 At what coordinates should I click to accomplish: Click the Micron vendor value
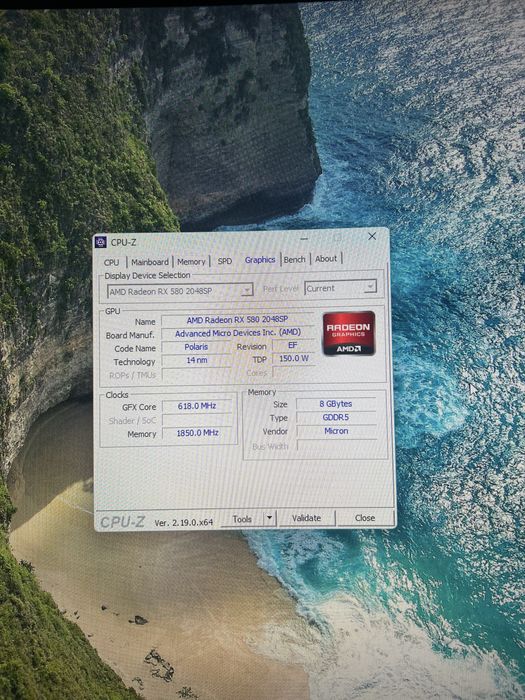point(336,431)
